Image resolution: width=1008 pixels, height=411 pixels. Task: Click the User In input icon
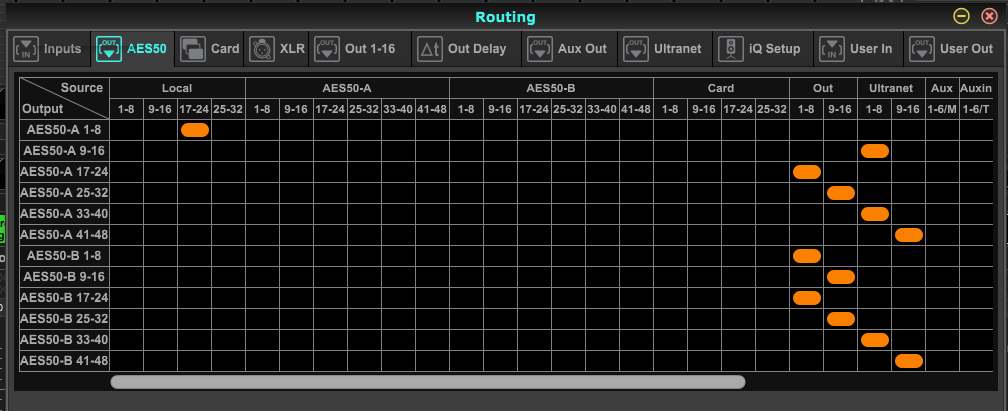click(832, 49)
